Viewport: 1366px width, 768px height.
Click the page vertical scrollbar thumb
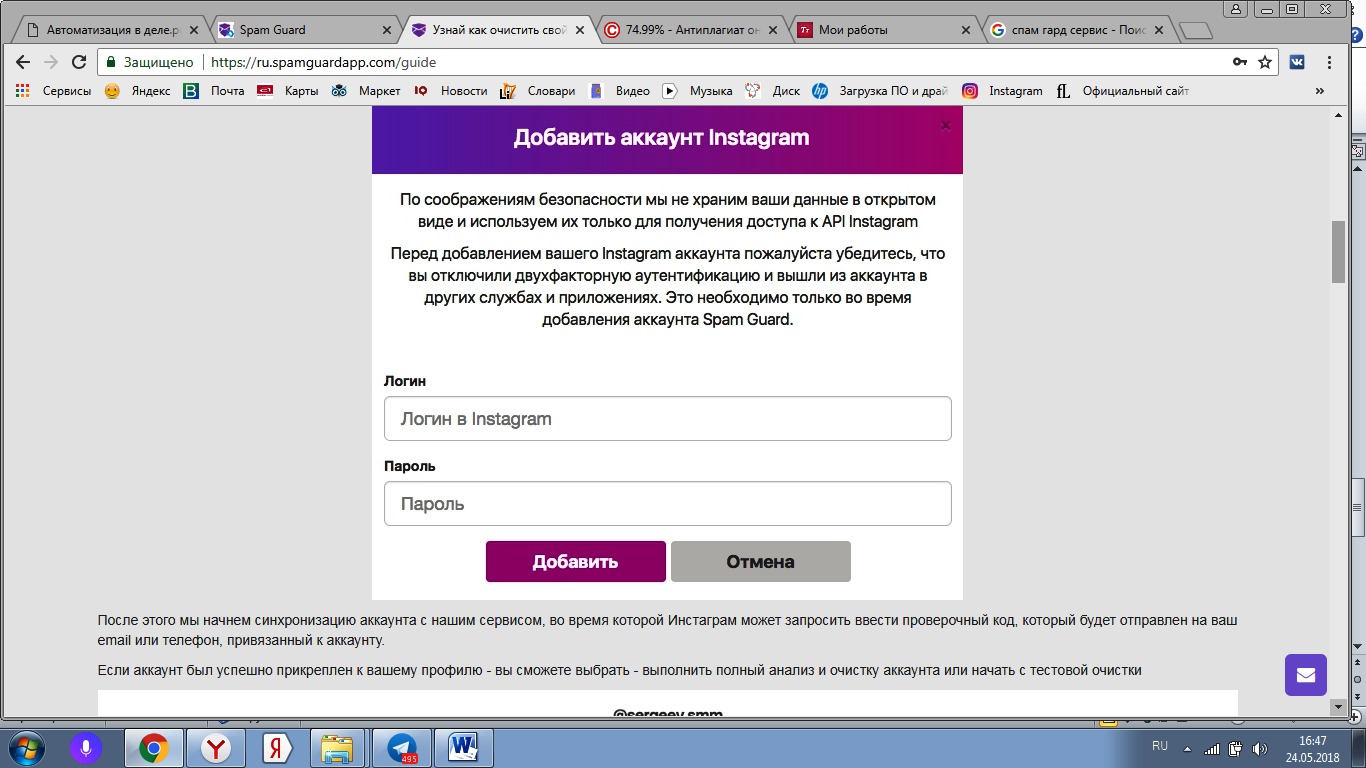[1338, 252]
